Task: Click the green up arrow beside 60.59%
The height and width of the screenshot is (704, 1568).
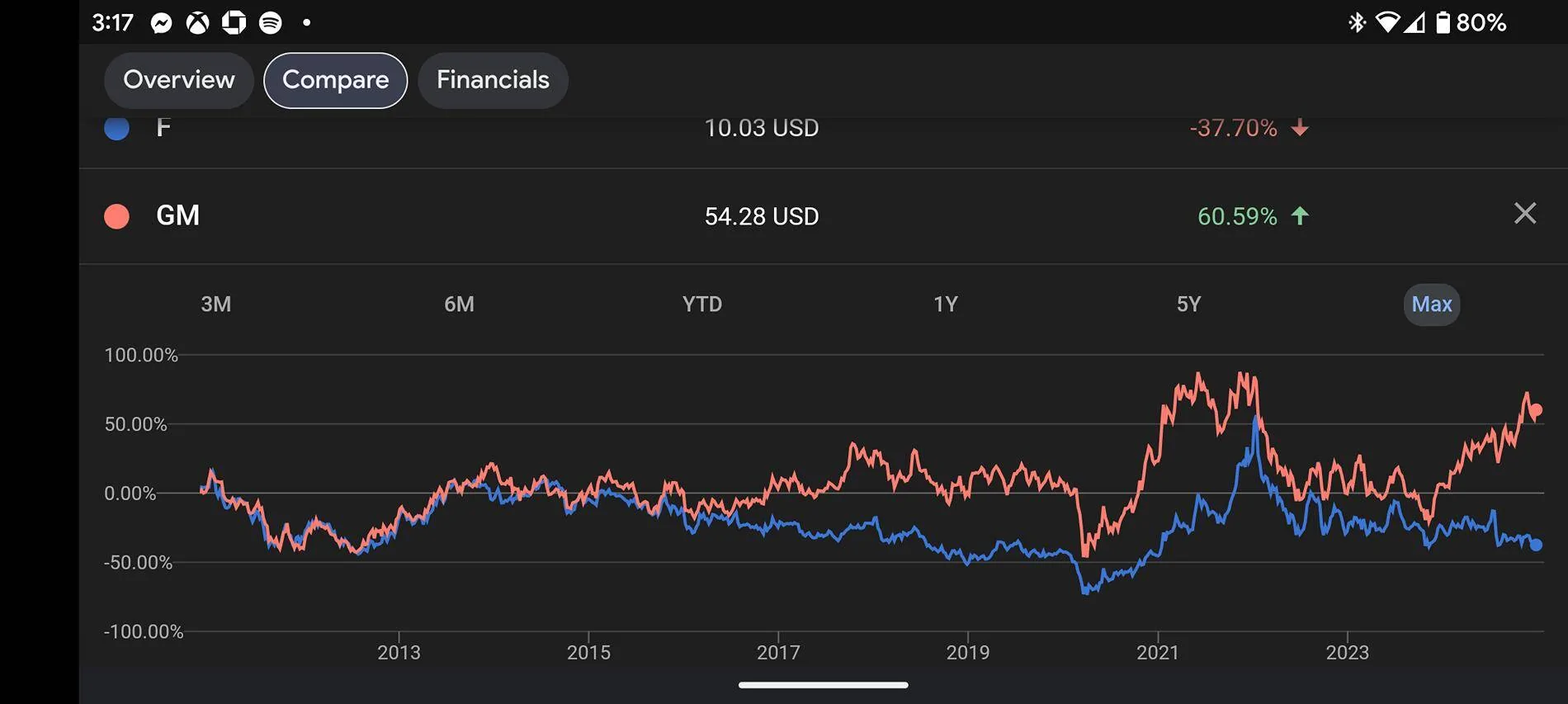Action: [x=1300, y=215]
